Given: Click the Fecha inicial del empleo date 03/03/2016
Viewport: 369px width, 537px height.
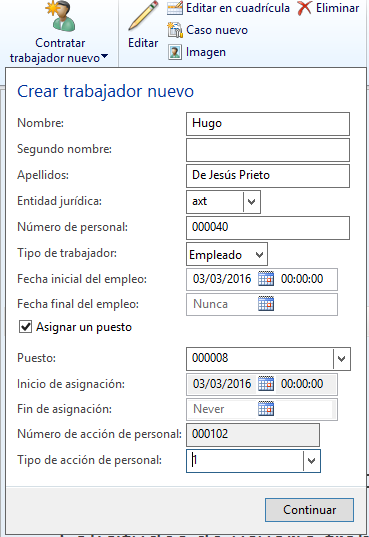Looking at the screenshot, I should [x=222, y=279].
